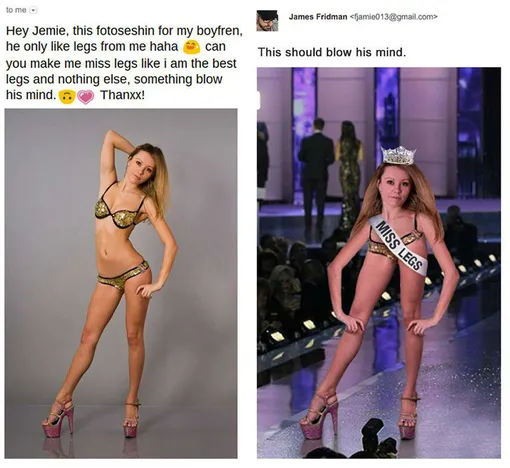Click the laughing face emoji after "haha"

191,47
